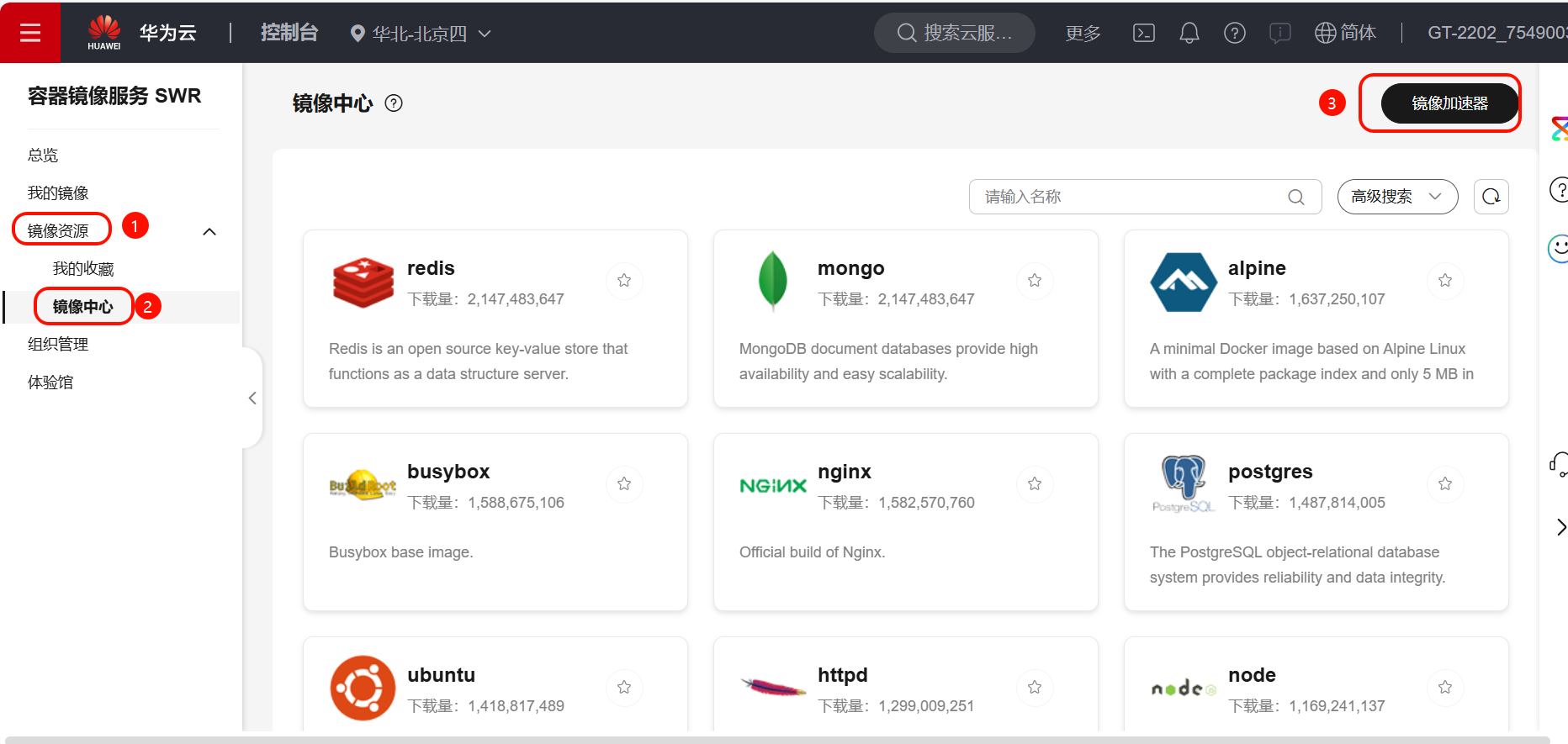Open 体验馆 in the sidebar

coord(50,383)
